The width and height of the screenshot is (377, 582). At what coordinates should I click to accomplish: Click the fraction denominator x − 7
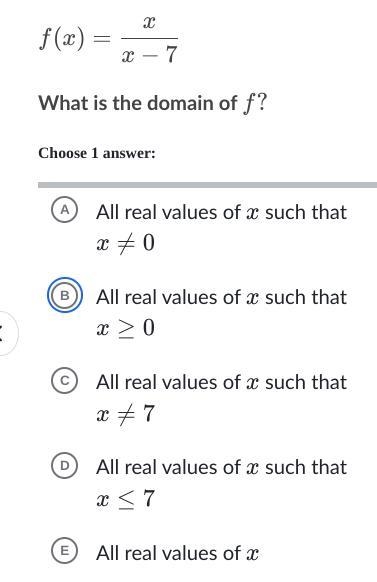pyautogui.click(x=150, y=55)
